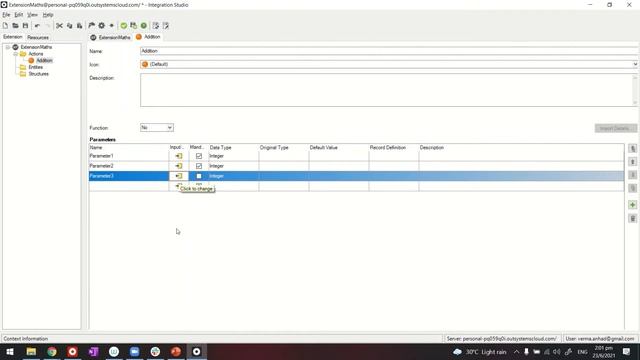Image resolution: width=640 pixels, height=360 pixels.
Task: Click the move parameter to bottom icon
Action: (632, 188)
